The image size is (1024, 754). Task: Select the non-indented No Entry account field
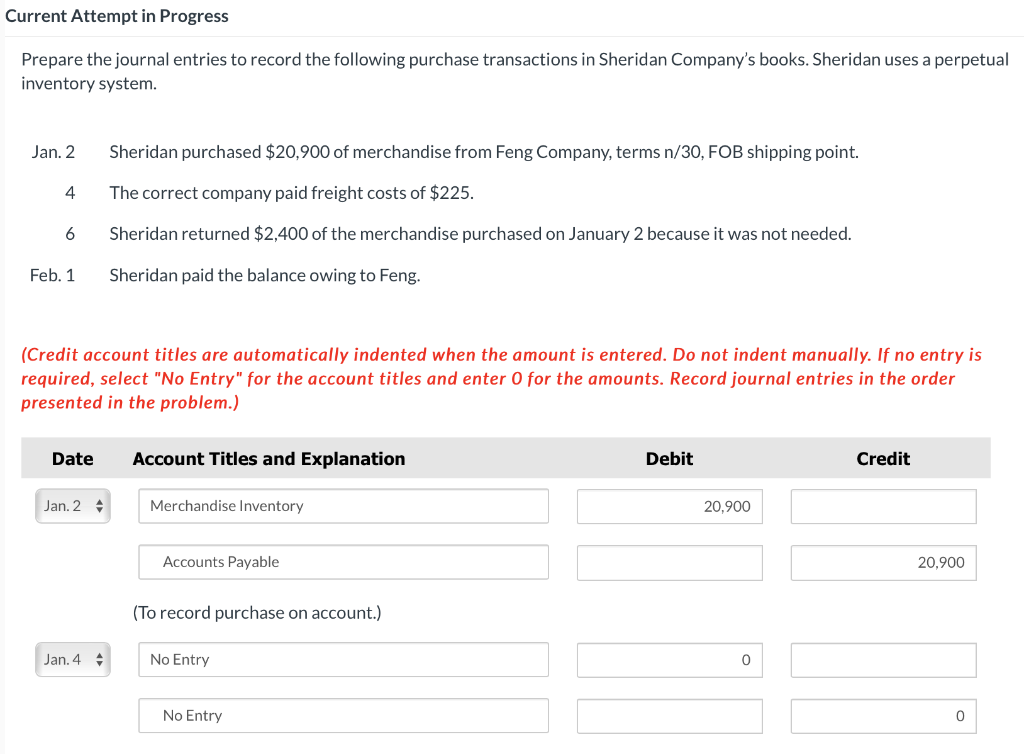point(343,660)
